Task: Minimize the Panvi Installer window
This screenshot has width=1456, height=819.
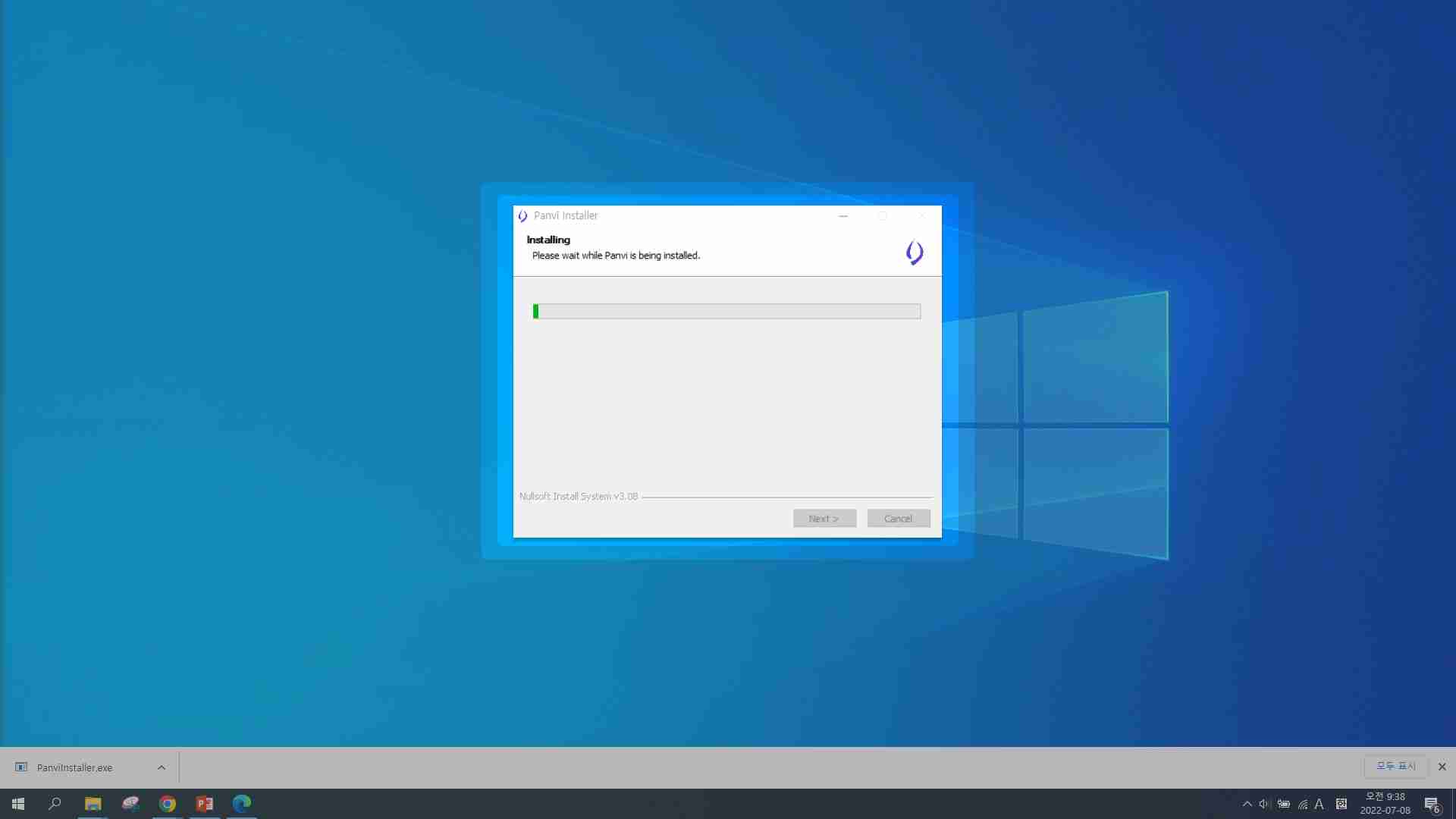Action: click(843, 216)
